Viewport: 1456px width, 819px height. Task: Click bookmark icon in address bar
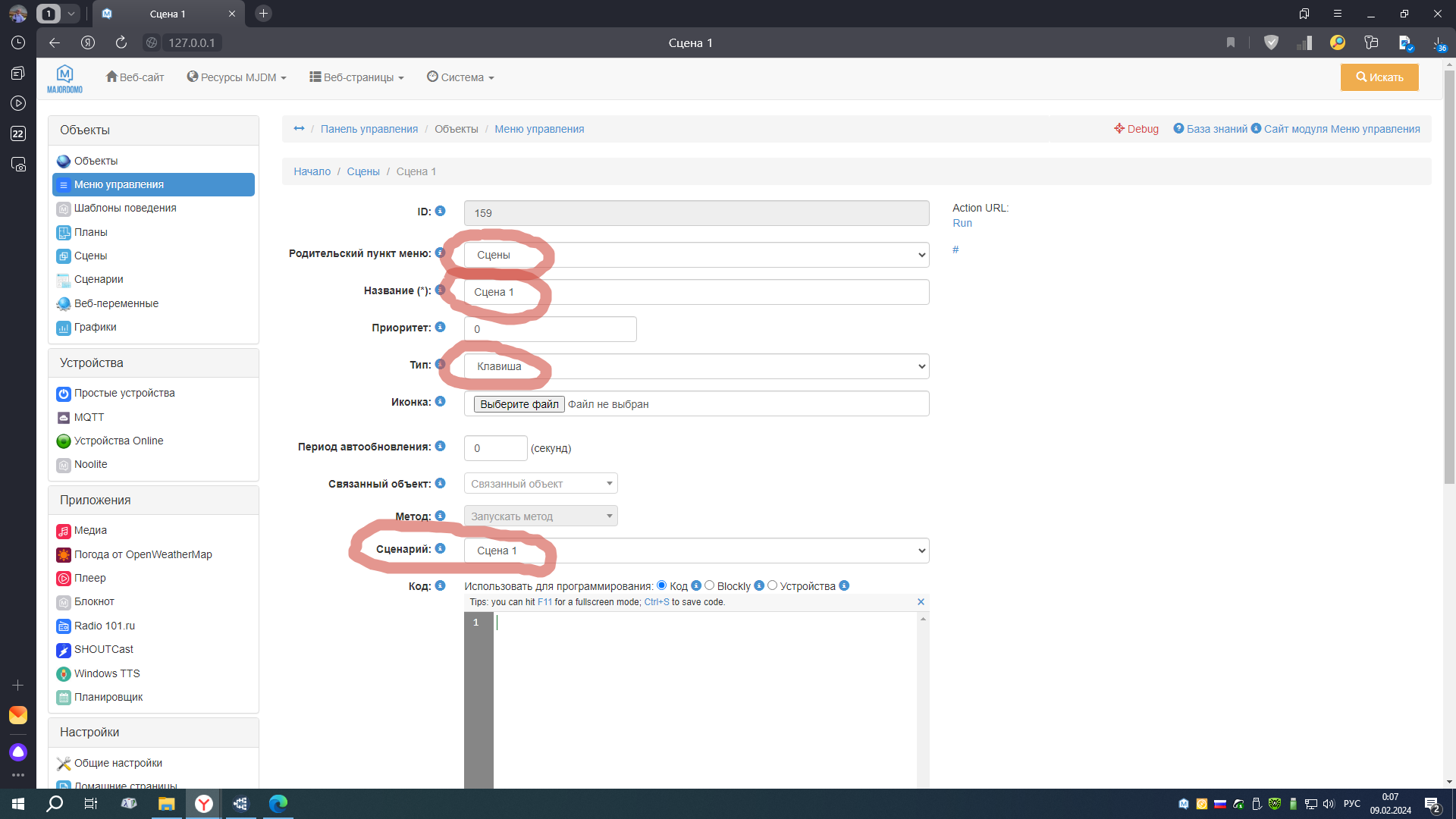1231,43
